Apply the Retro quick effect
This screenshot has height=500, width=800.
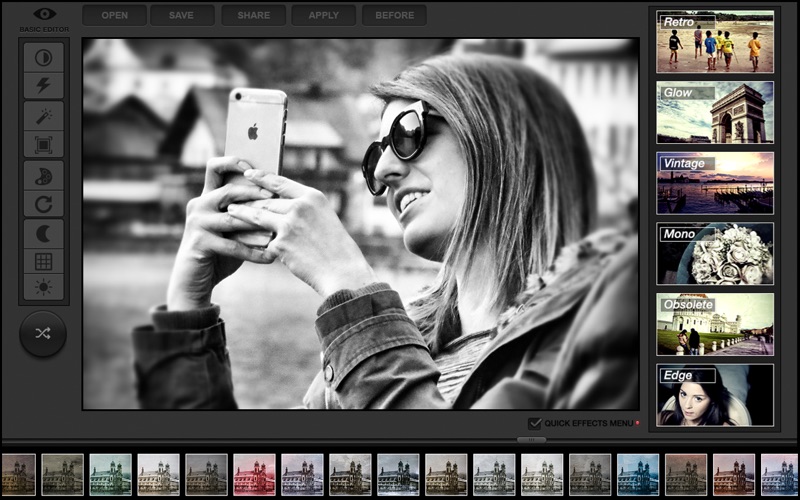coord(715,42)
